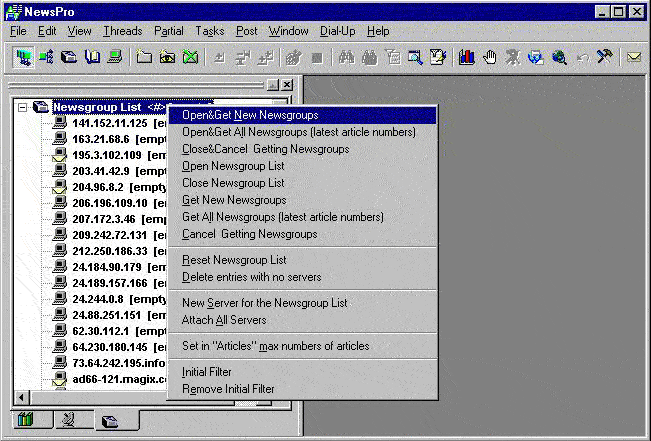Screen dimensions: 651x441
Task: Open the Threads menu
Action: [123, 31]
